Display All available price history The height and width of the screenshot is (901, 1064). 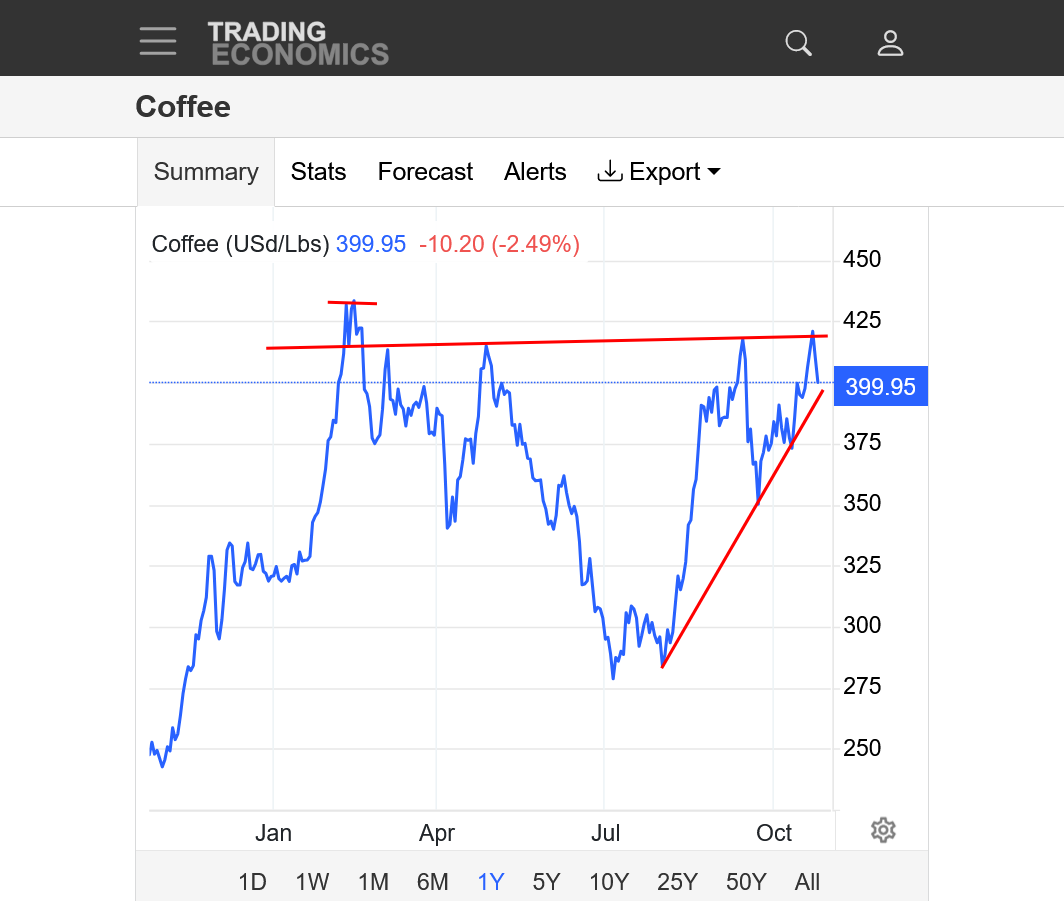click(807, 882)
